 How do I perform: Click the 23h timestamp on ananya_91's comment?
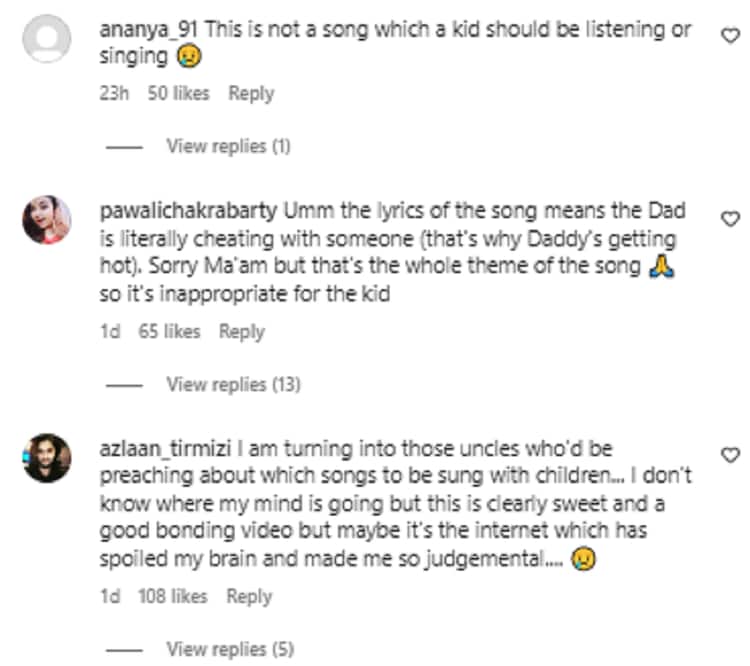114,93
